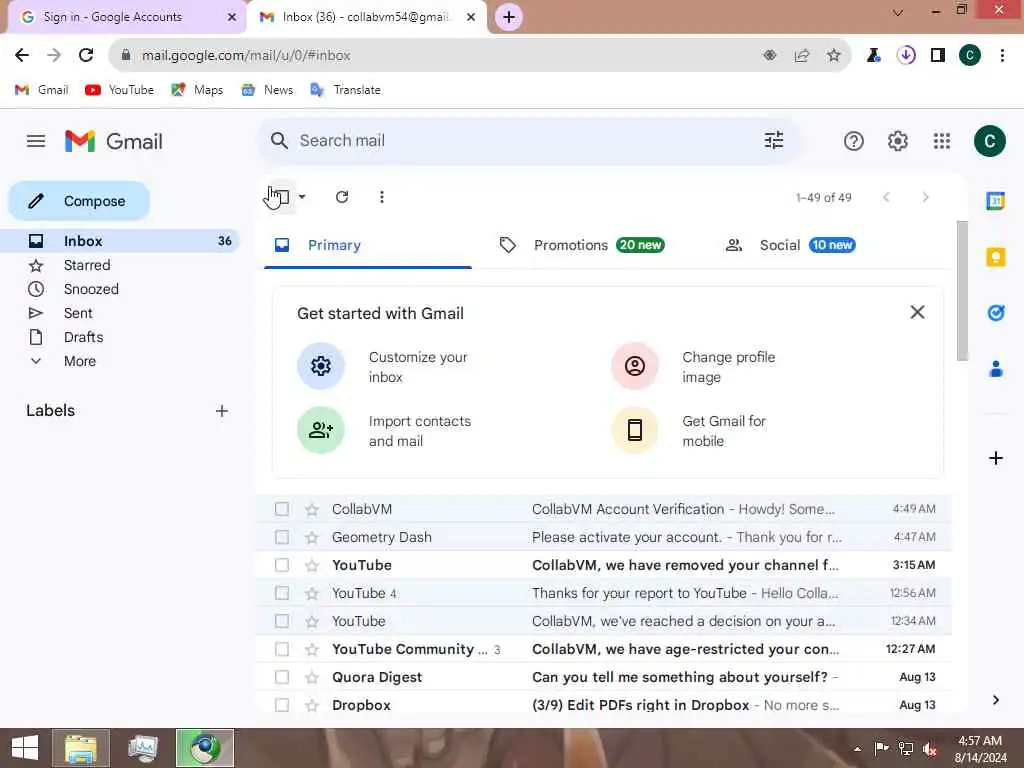Open Google Calendar side panel icon
The height and width of the screenshot is (768, 1024).
[x=995, y=201]
